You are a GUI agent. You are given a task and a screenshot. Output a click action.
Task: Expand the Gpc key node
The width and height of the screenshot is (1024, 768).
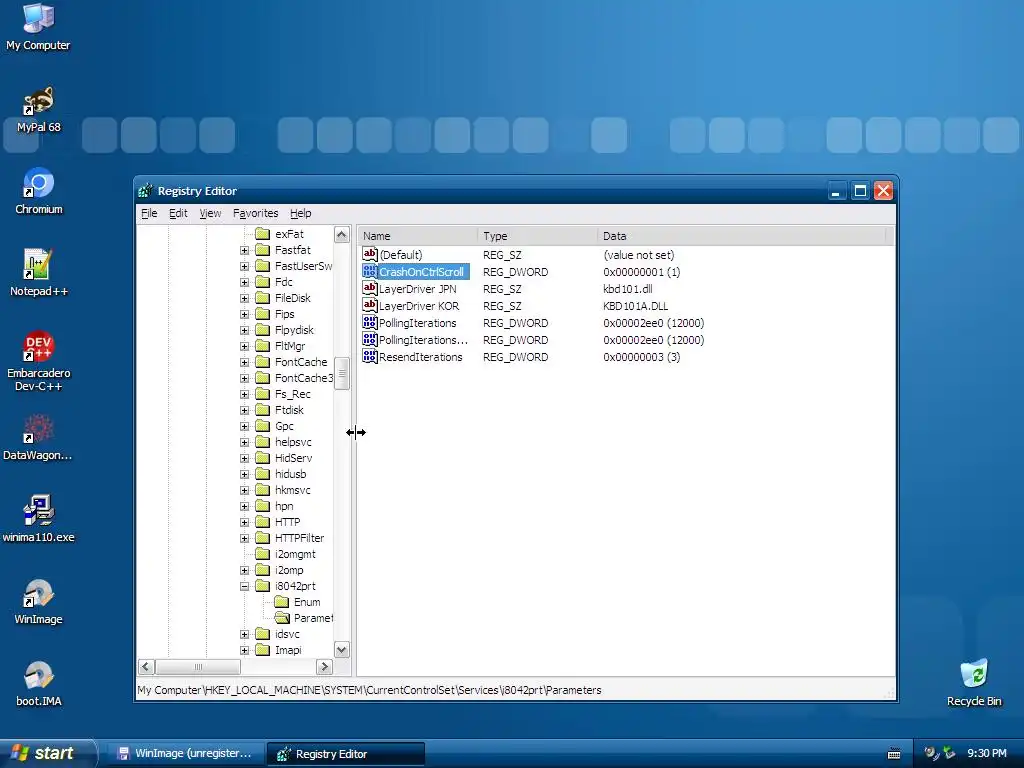(244, 426)
